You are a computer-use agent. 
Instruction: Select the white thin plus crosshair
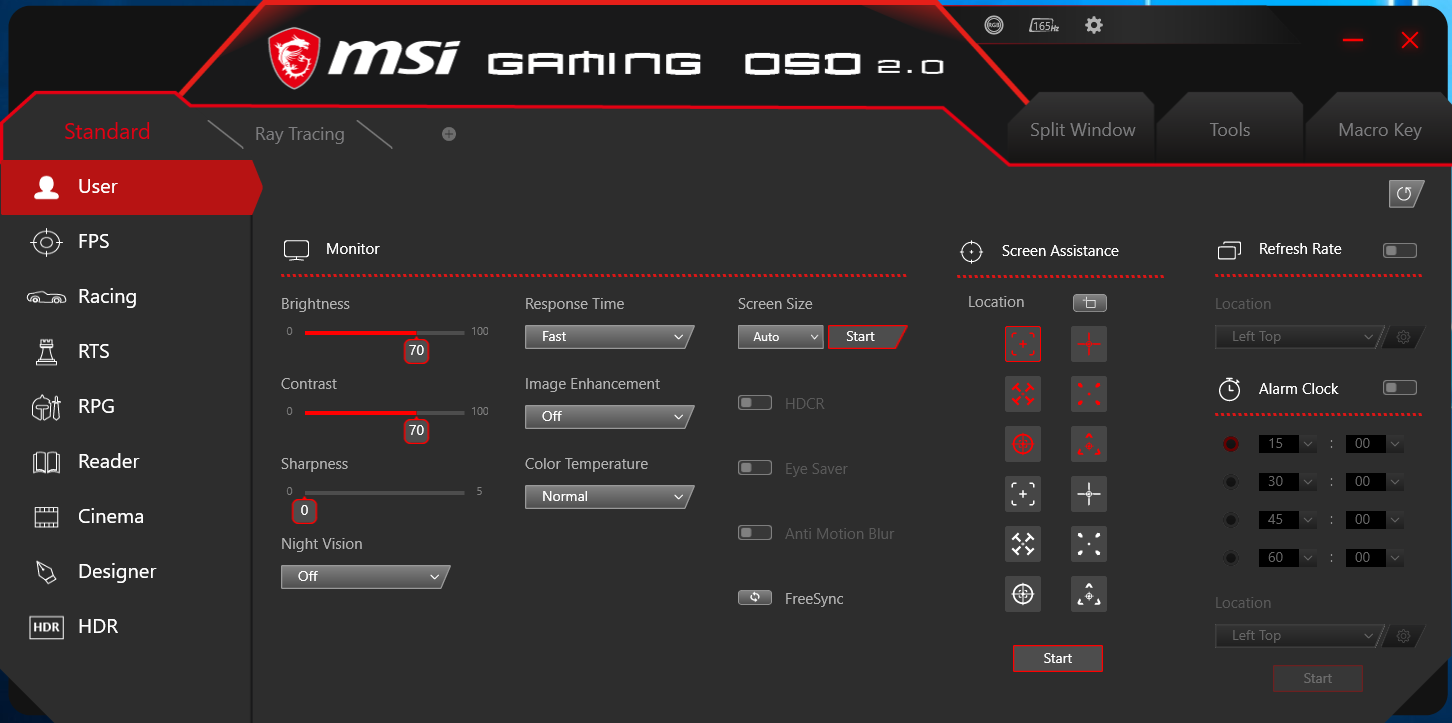[x=1089, y=494]
